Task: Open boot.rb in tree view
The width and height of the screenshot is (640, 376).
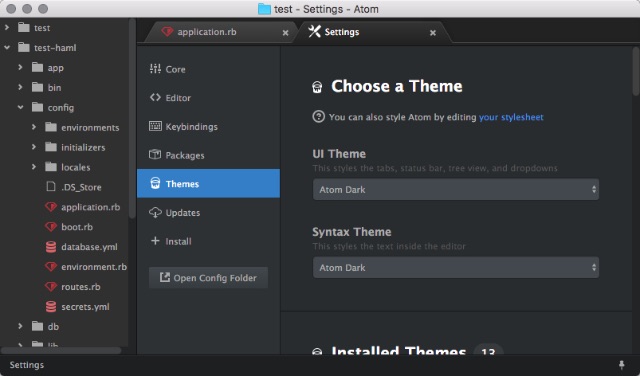Action: [77, 227]
